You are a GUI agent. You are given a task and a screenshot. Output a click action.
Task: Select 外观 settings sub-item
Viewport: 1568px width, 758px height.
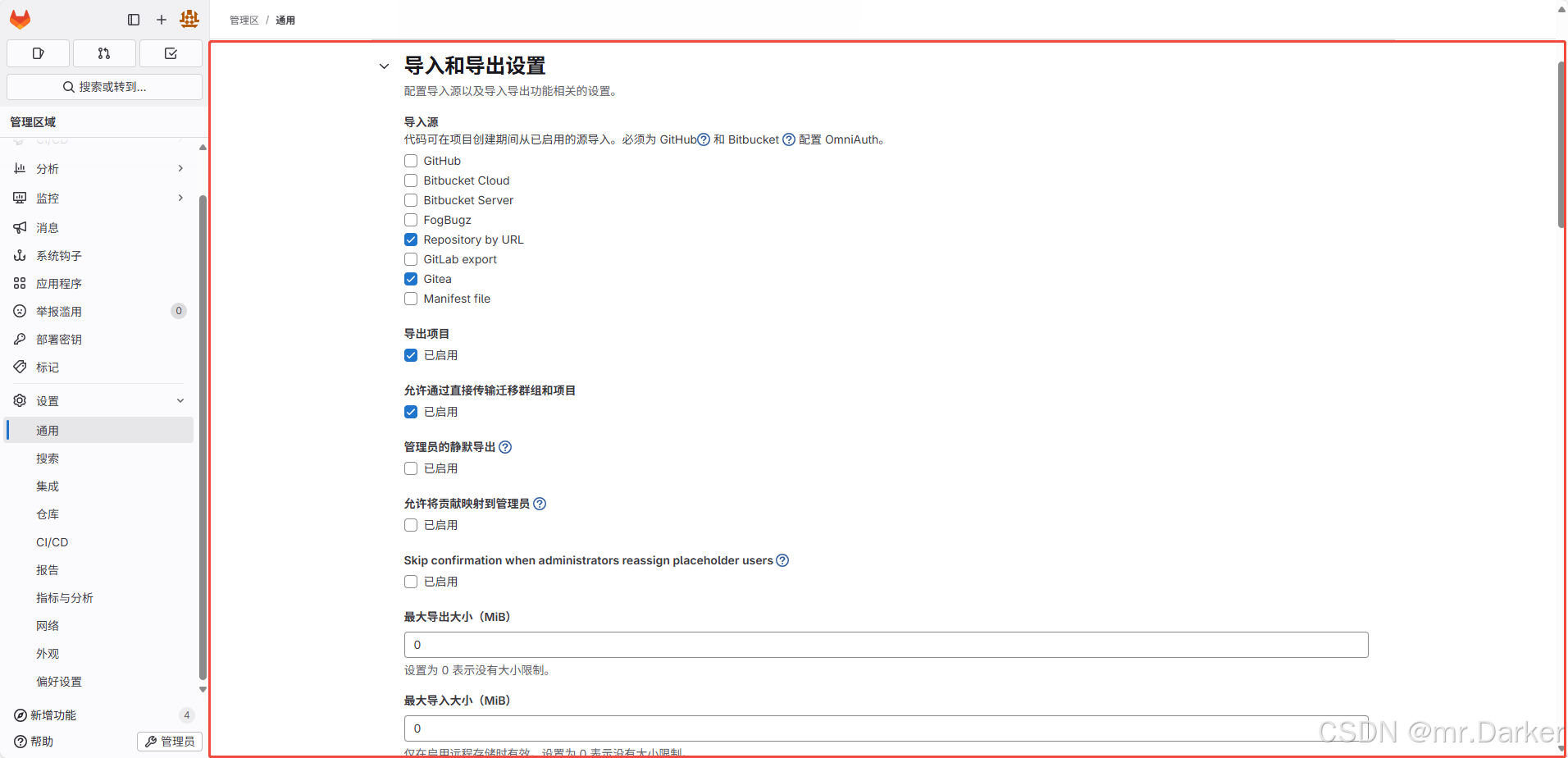(99, 653)
